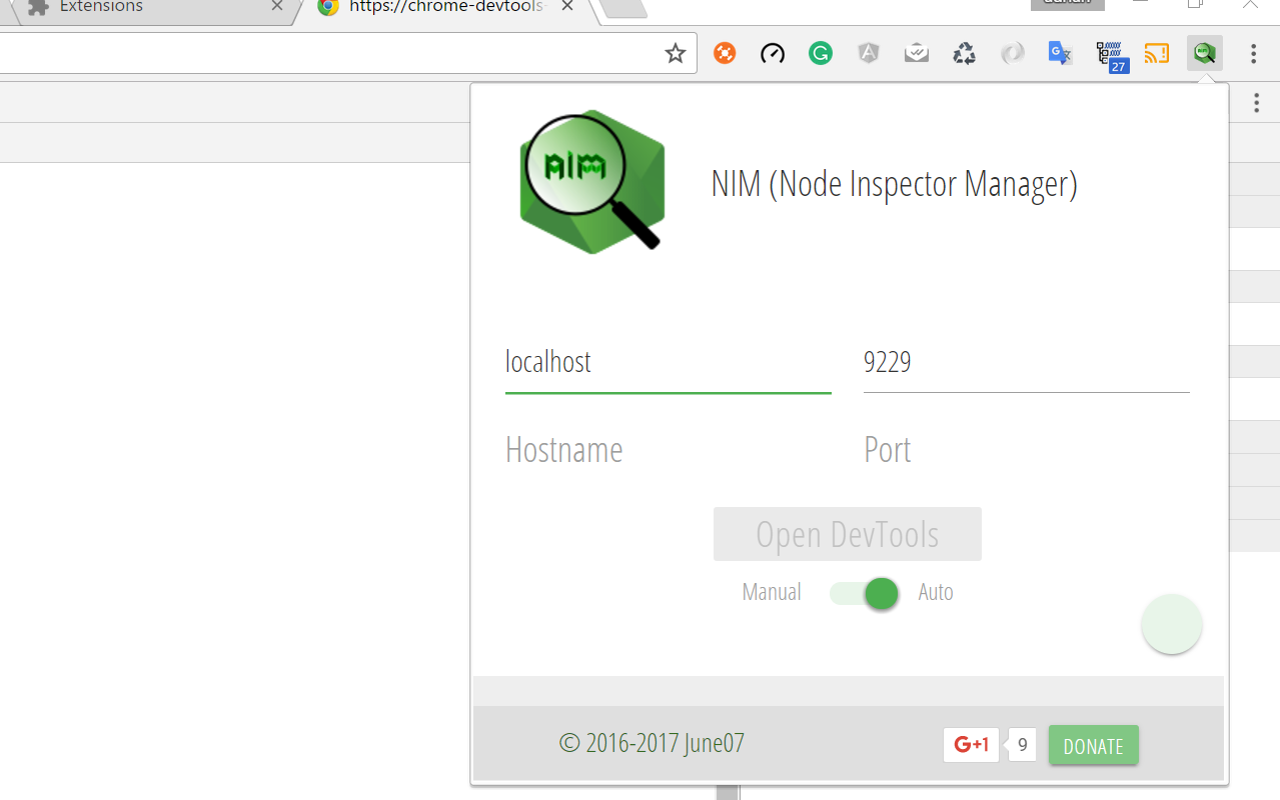1280x800 pixels.
Task: Open the extension with the 27 badge
Action: click(x=1112, y=56)
